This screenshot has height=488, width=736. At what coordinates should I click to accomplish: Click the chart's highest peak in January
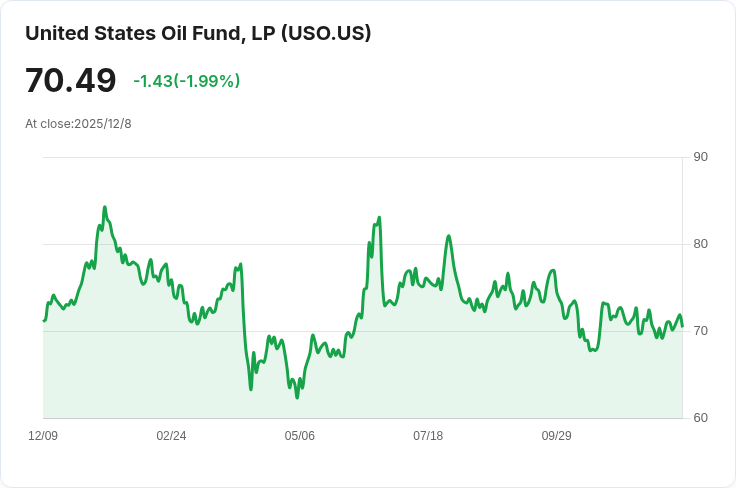coord(104,208)
